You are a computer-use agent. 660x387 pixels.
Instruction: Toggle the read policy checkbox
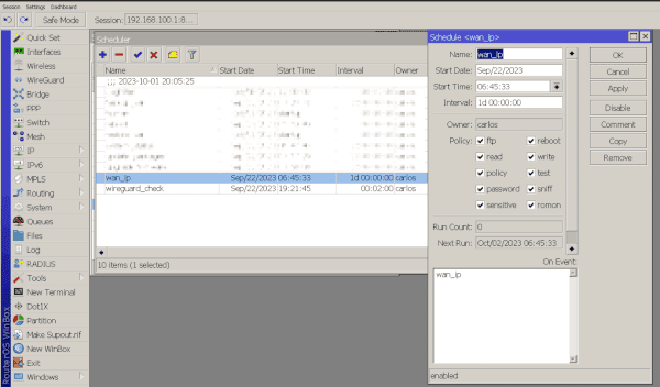click(x=480, y=157)
